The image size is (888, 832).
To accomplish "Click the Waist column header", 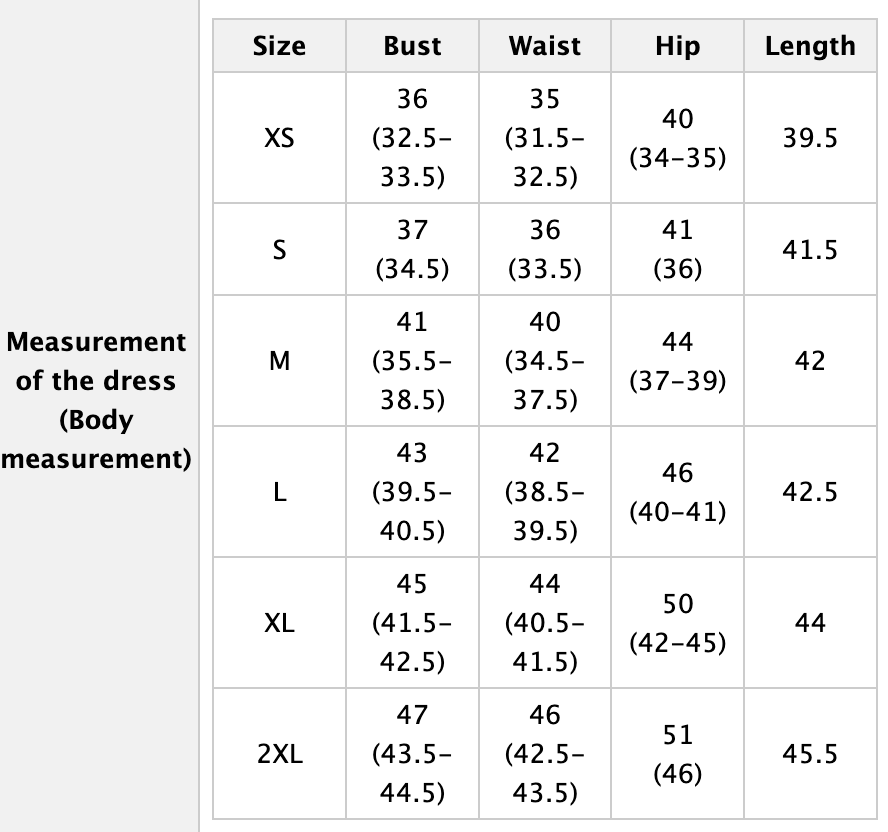I will click(x=544, y=46).
